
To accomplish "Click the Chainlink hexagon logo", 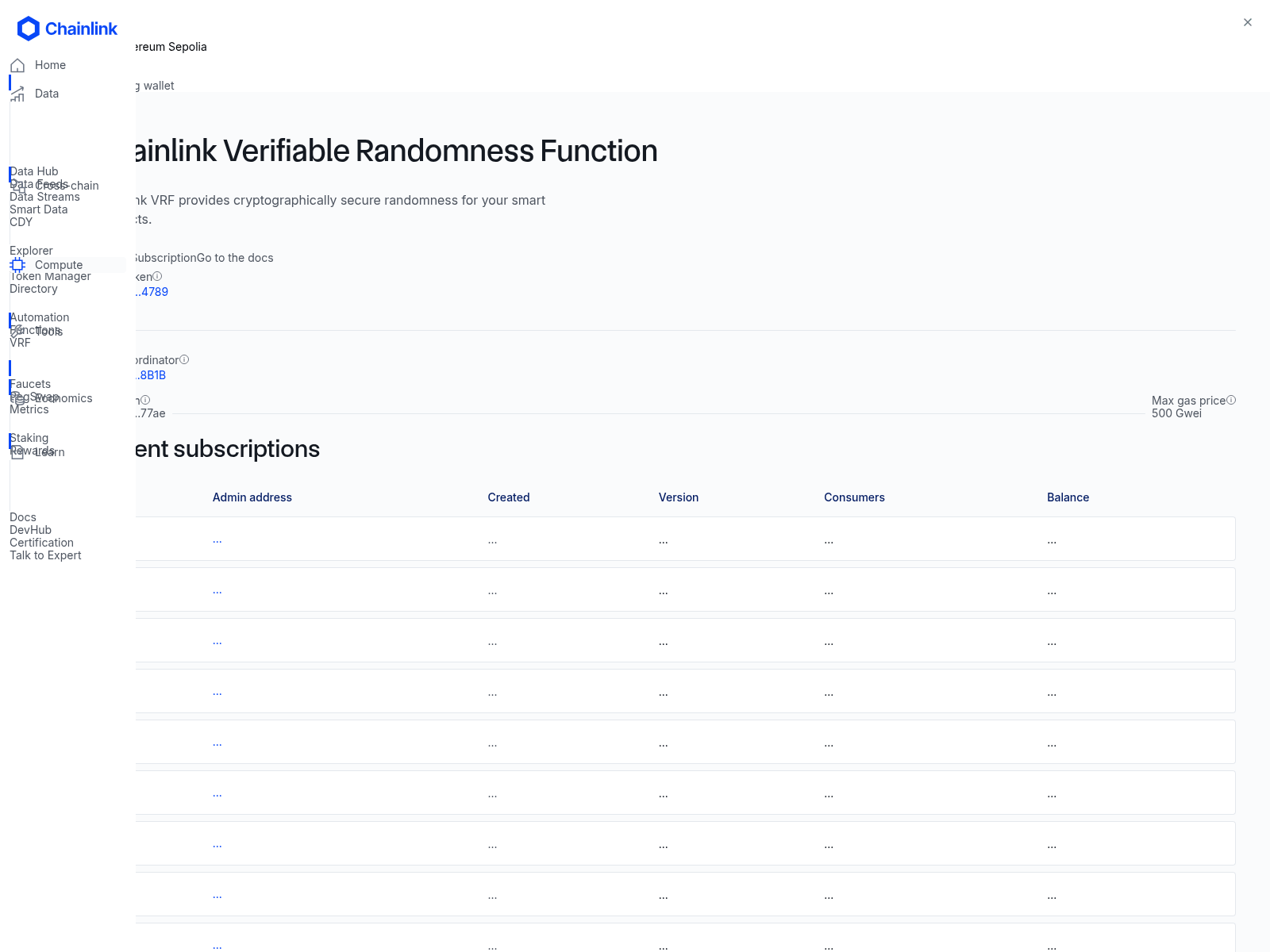I will 29,29.
